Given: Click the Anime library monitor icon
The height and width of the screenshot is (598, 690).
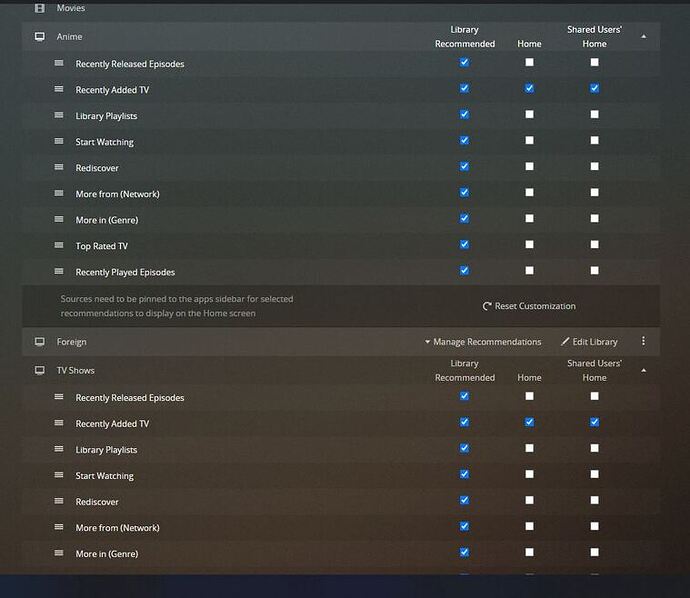Looking at the screenshot, I should point(40,37).
